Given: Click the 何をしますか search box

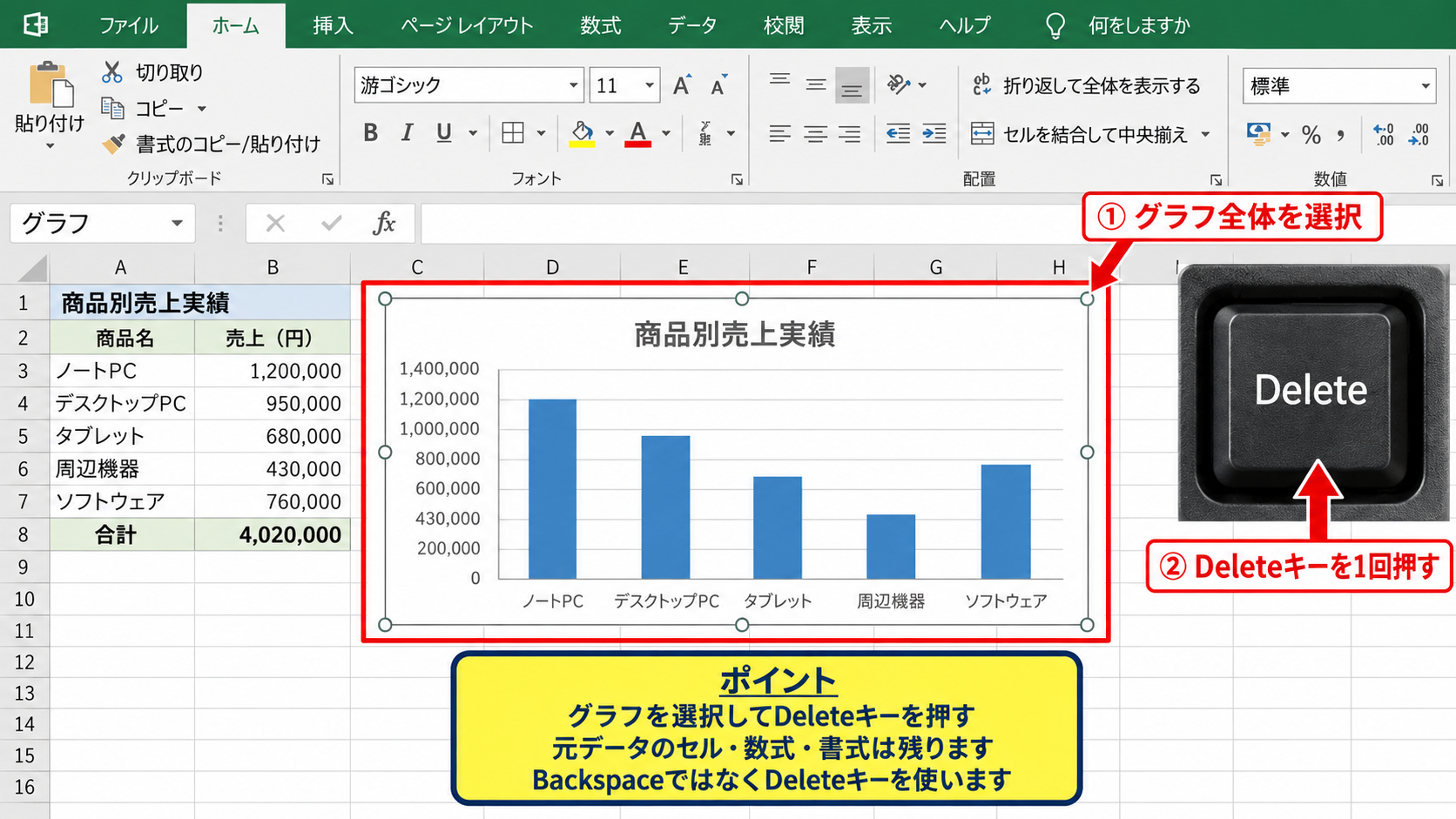Looking at the screenshot, I should point(1139,25).
